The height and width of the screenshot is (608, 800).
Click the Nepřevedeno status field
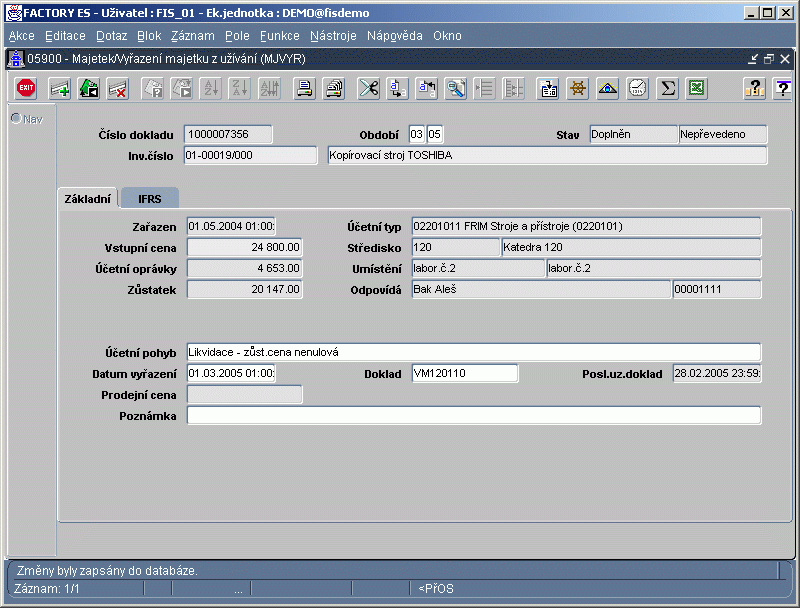723,134
